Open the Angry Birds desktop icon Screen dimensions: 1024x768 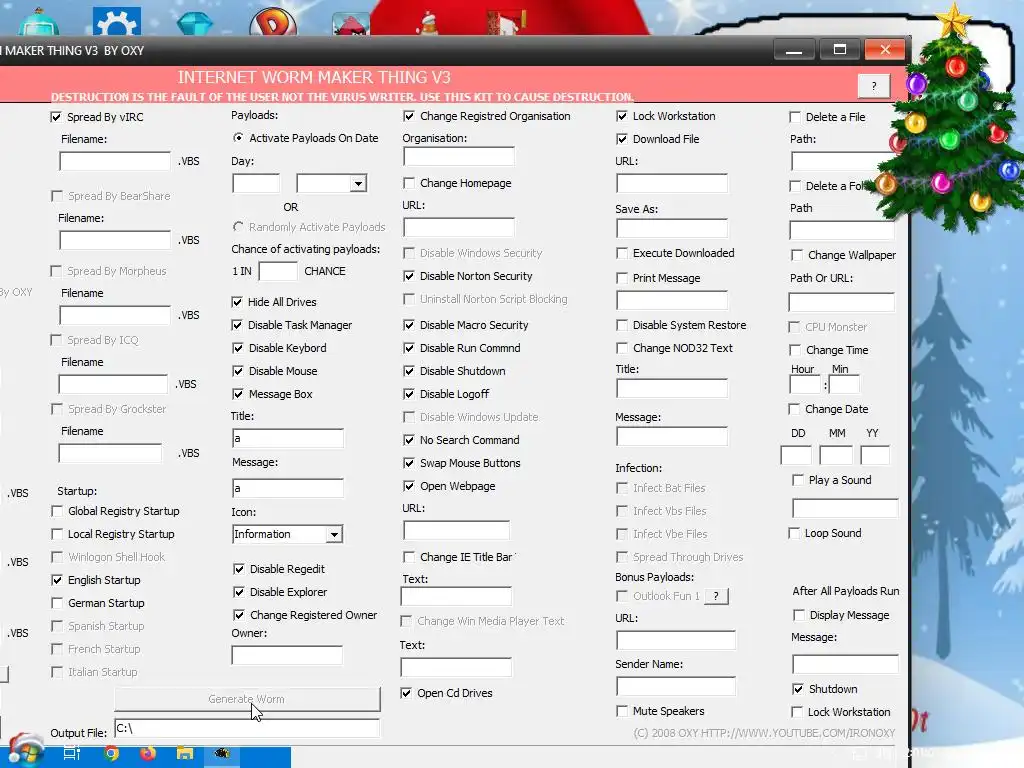[x=351, y=24]
